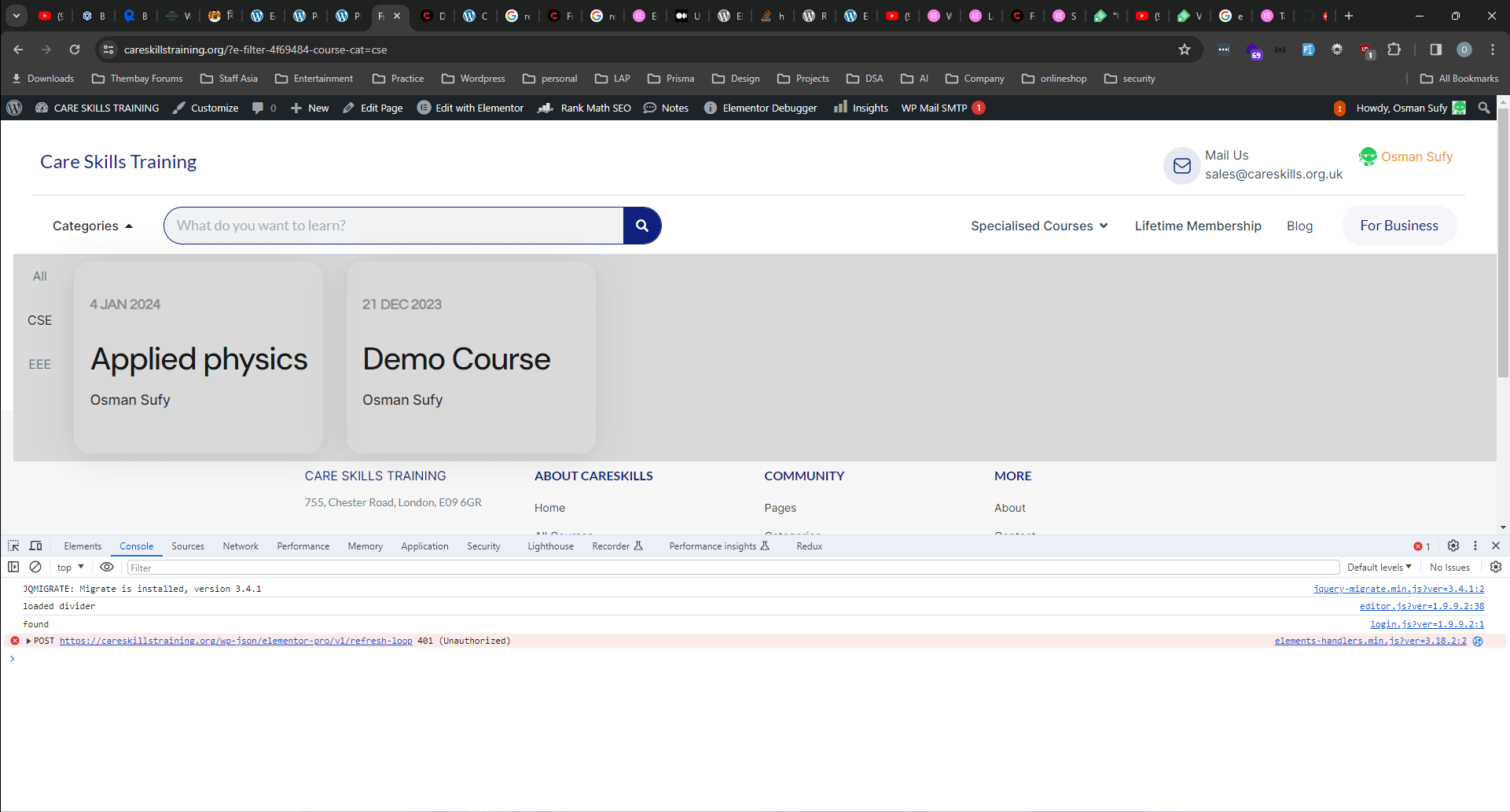
Task: Open All Bookmarks folder
Action: pos(1460,79)
